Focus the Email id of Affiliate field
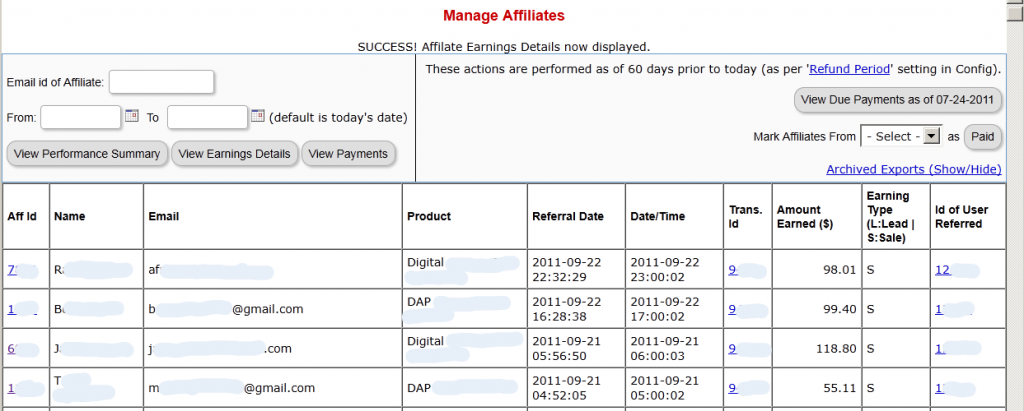1024x411 pixels. tap(161, 82)
